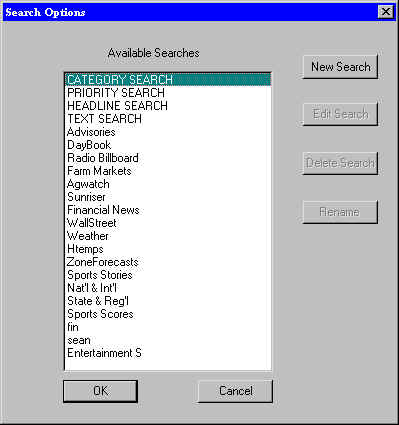Screen dimensions: 399x425
Task: Choose Sports Stories search
Action: tap(168, 275)
